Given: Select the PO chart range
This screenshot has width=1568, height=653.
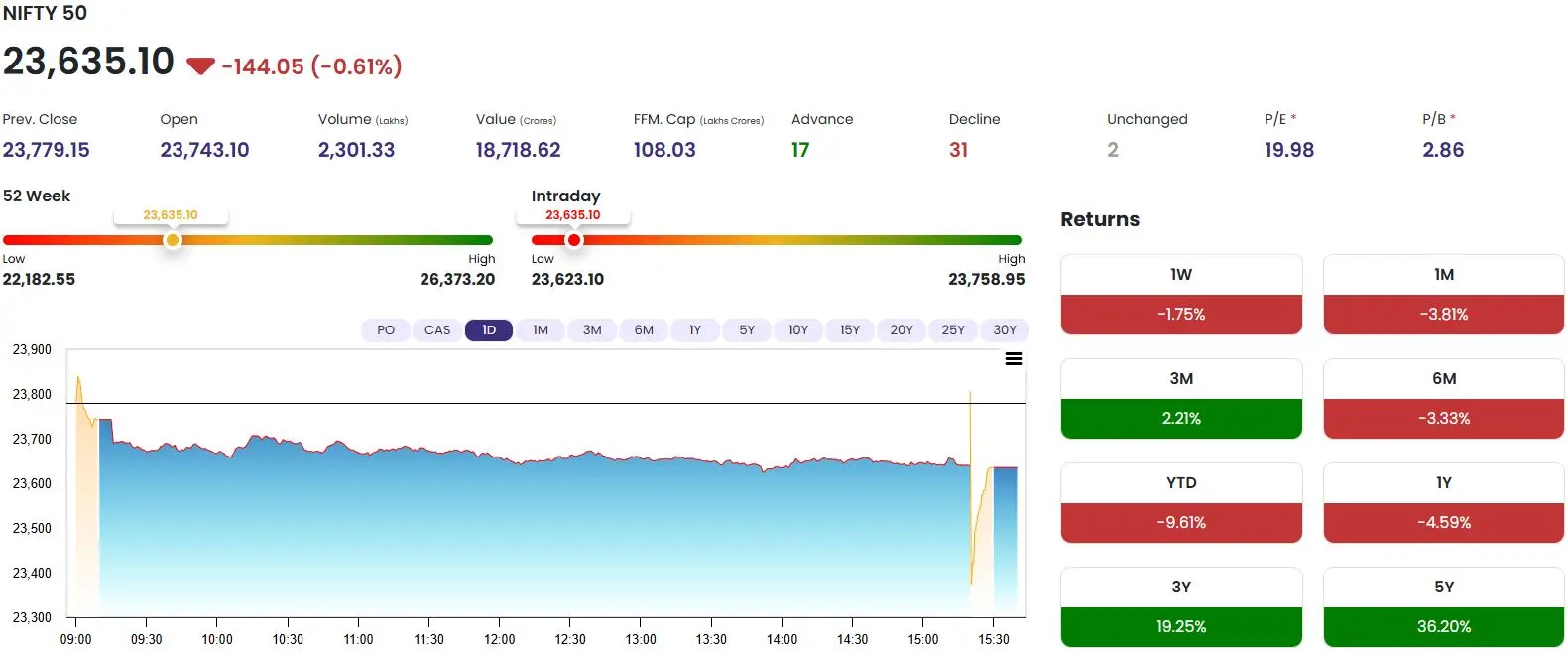Looking at the screenshot, I should 386,330.
